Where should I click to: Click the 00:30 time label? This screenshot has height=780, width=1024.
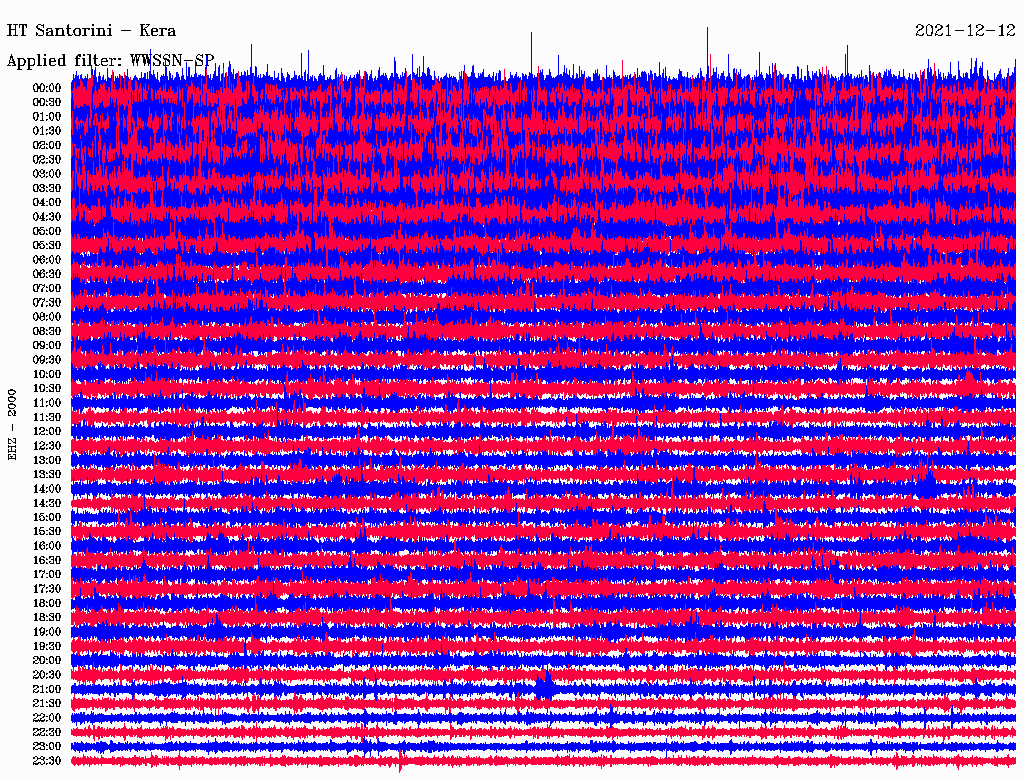click(47, 102)
